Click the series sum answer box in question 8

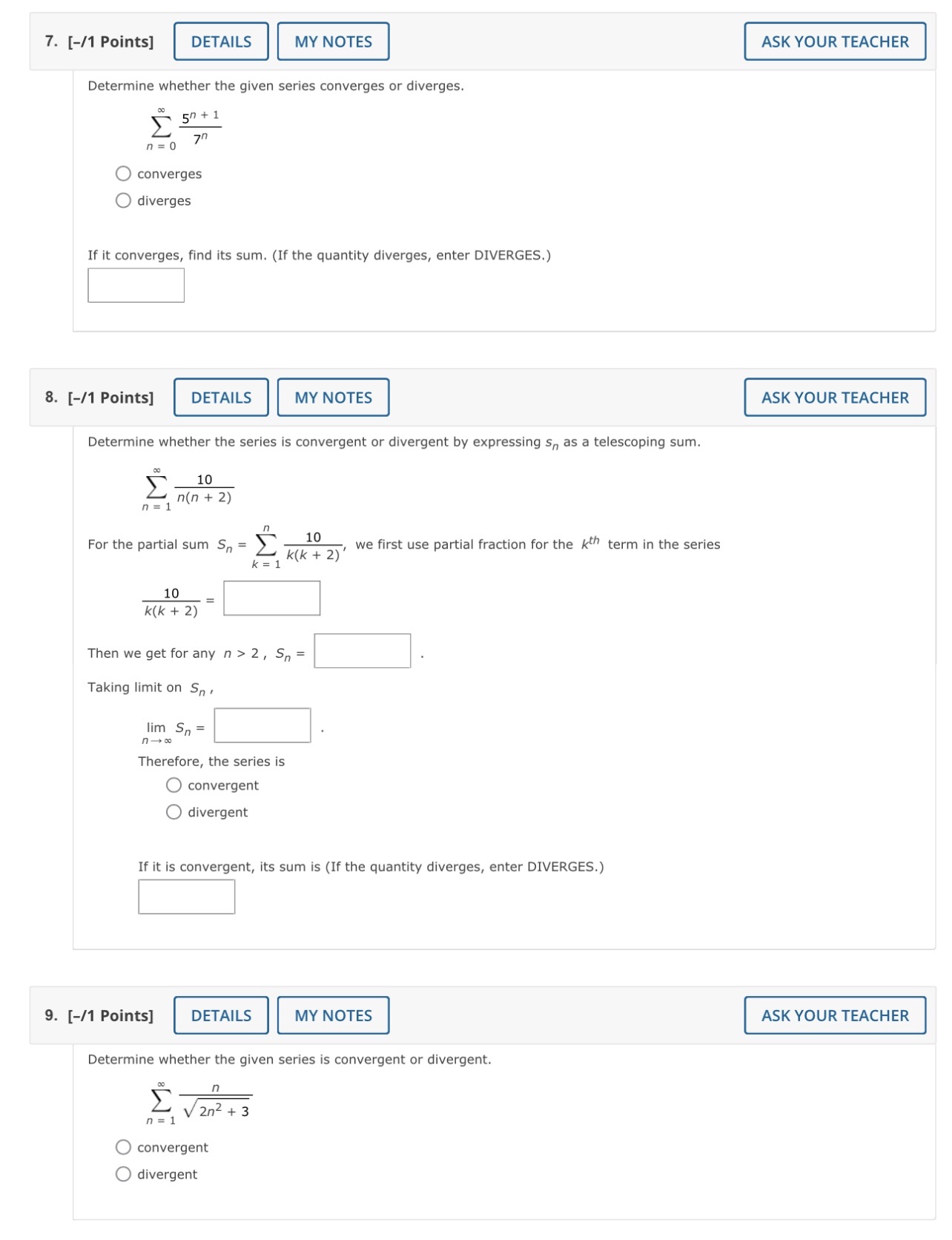point(185,897)
